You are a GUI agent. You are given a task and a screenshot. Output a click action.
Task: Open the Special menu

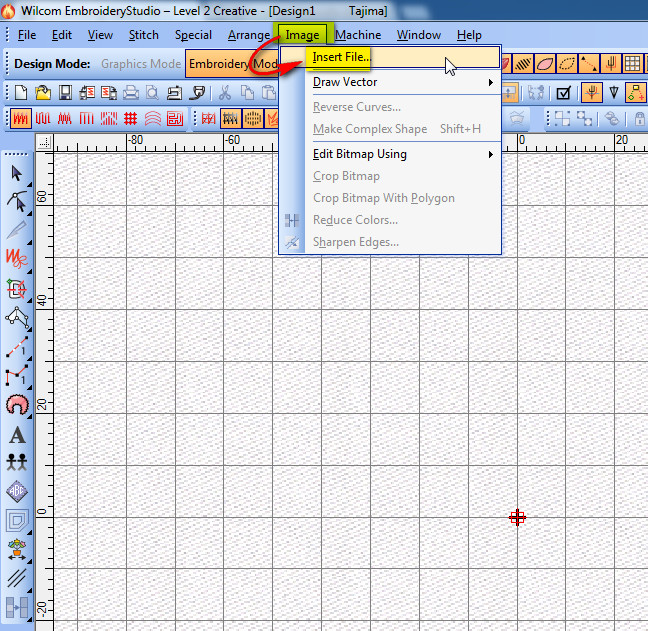(193, 35)
